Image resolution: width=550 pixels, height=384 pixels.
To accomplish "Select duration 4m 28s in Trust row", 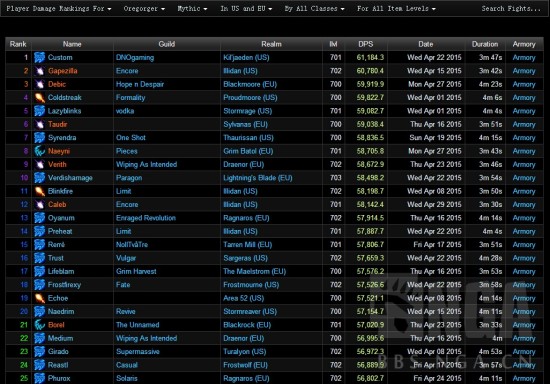I will (490, 258).
